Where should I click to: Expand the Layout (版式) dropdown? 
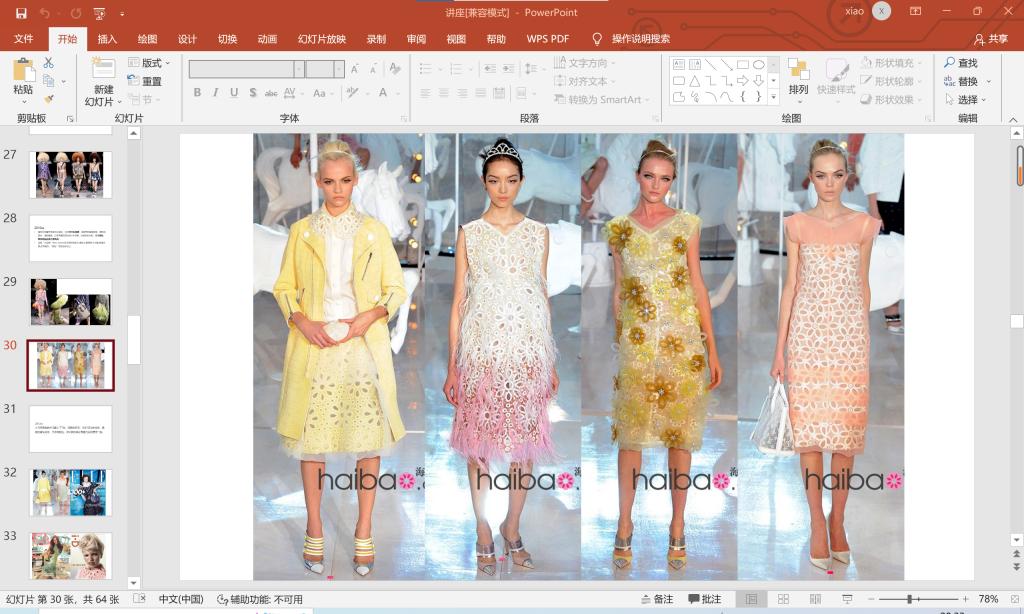point(150,63)
